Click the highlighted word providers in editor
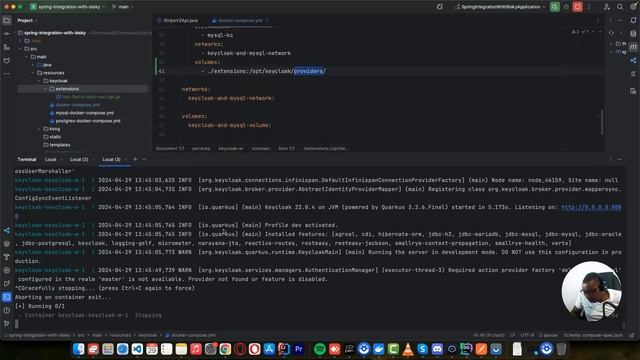 coord(308,71)
